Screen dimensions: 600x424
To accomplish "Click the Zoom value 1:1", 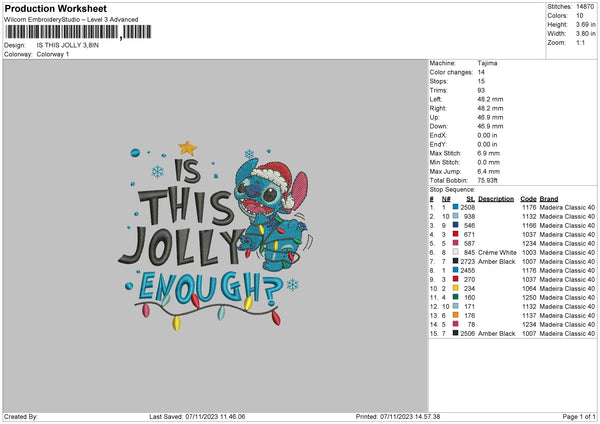I will (x=580, y=42).
